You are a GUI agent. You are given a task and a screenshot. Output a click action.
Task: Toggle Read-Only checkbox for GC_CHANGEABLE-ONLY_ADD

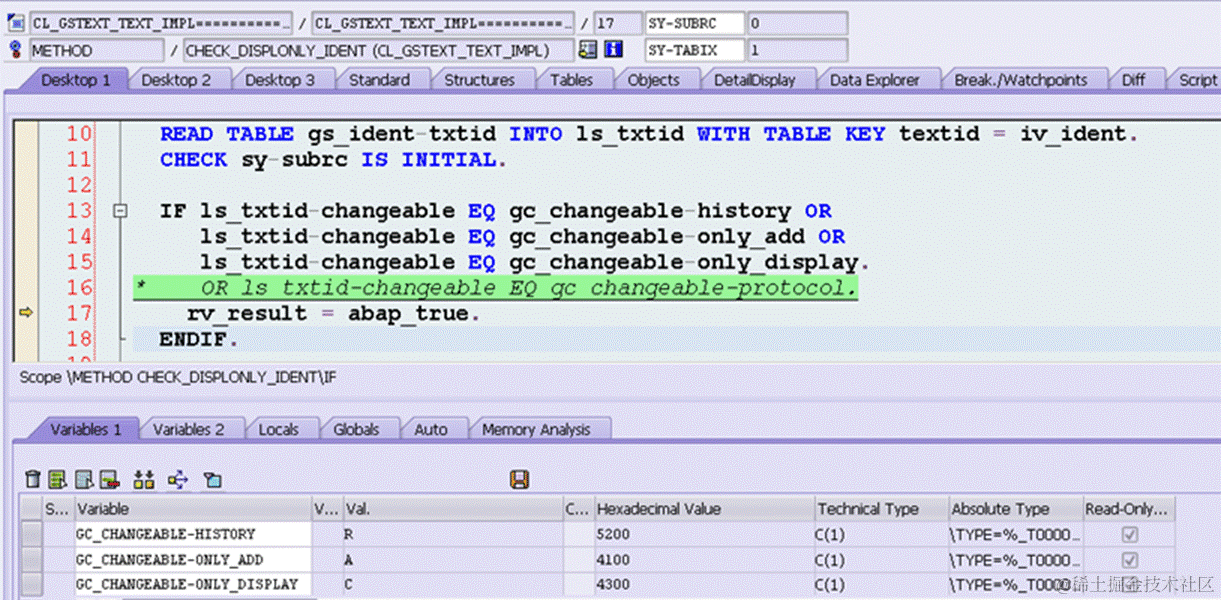click(1130, 560)
